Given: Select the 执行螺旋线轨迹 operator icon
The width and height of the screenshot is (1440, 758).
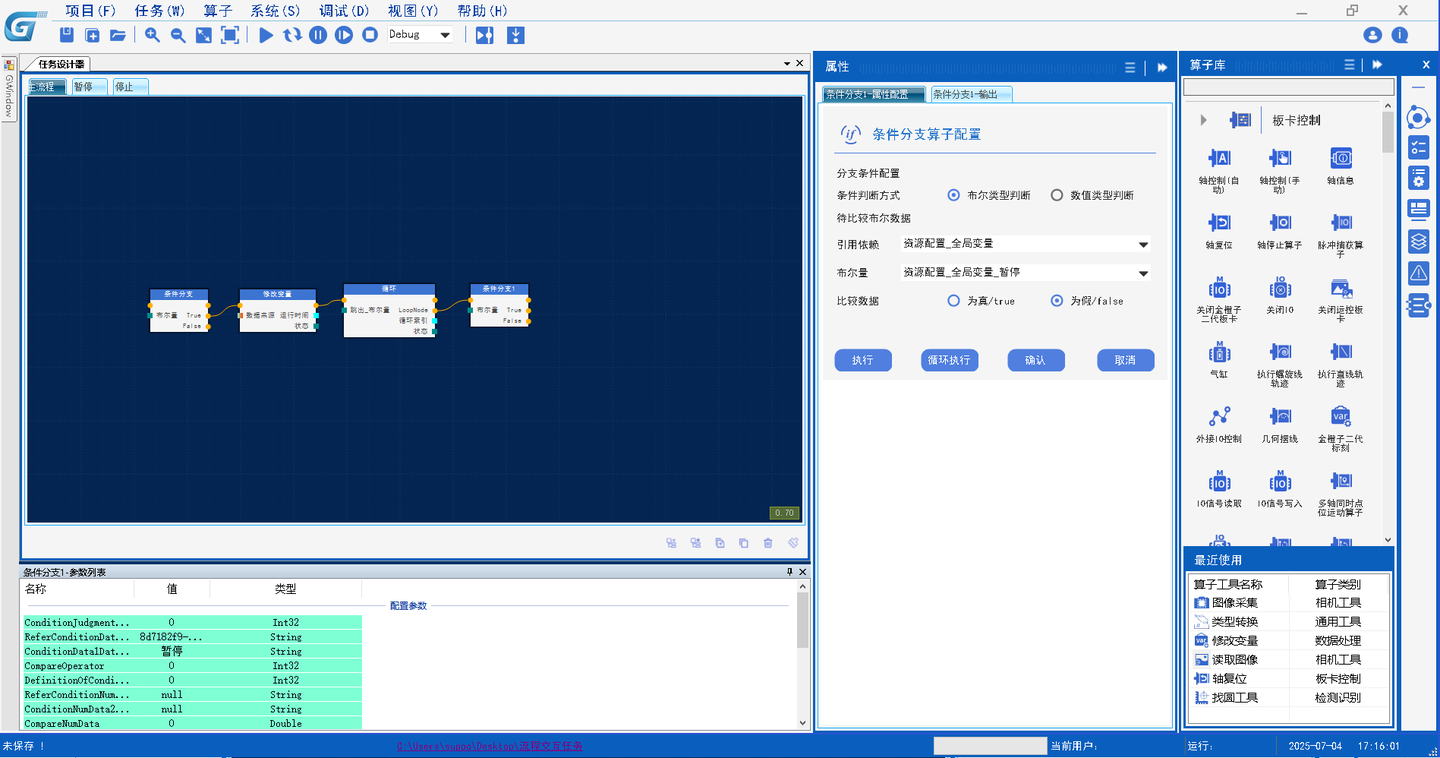Looking at the screenshot, I should (x=1280, y=352).
